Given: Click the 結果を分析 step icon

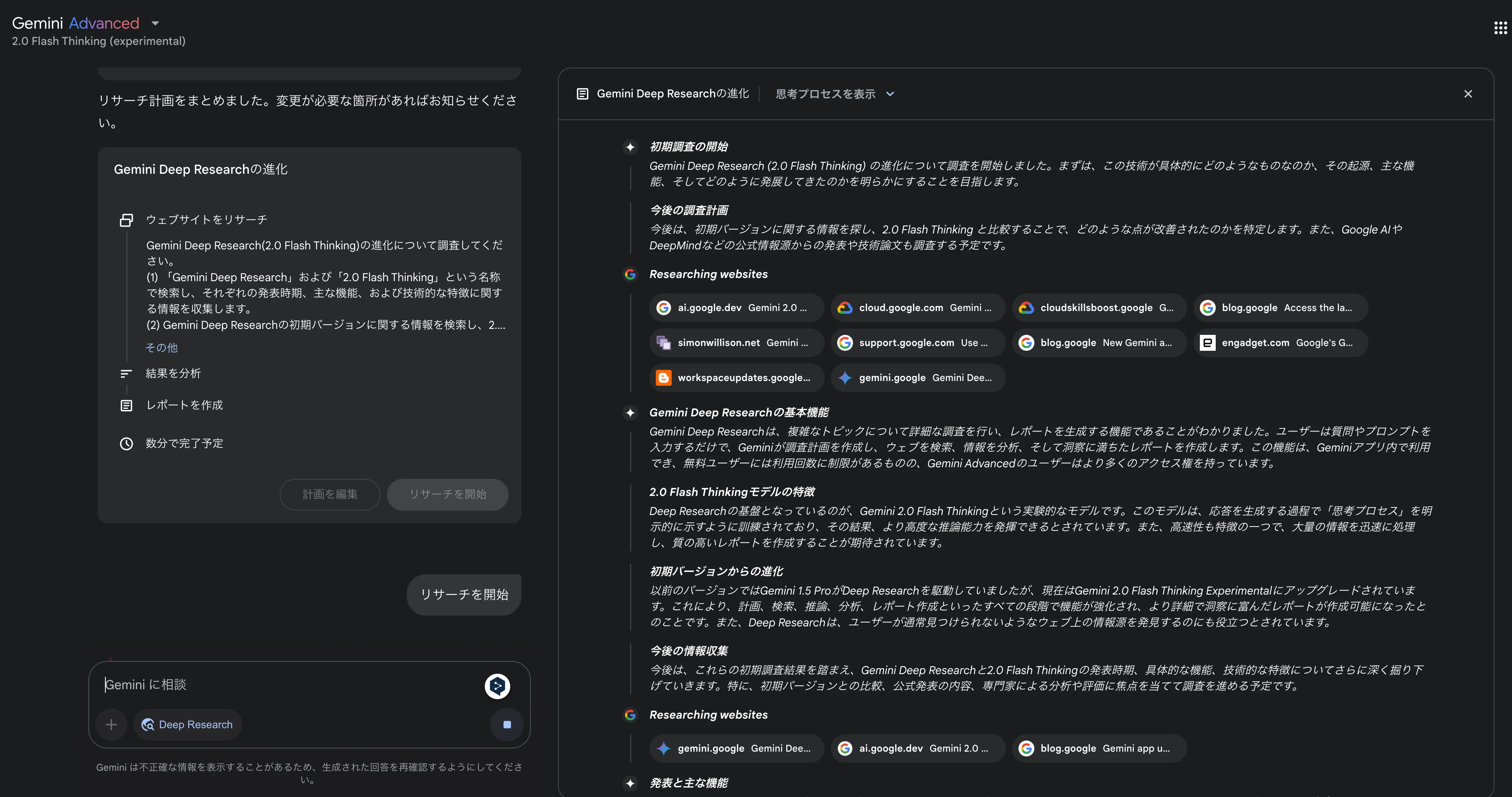Looking at the screenshot, I should [126, 374].
